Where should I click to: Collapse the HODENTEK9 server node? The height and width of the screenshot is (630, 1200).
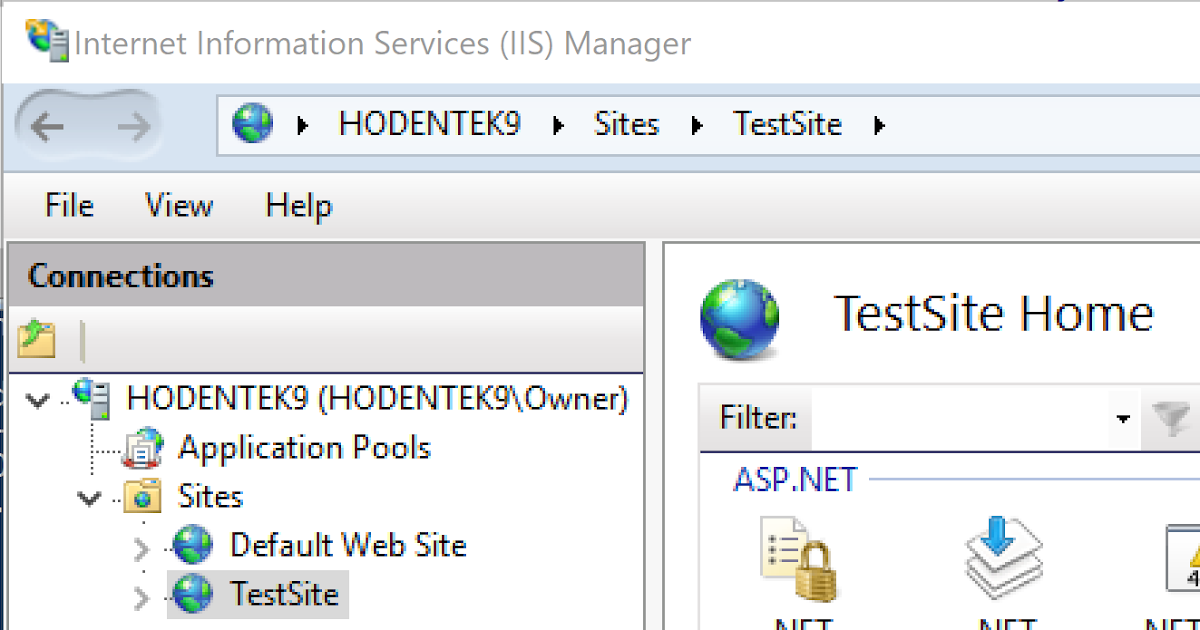(x=36, y=398)
